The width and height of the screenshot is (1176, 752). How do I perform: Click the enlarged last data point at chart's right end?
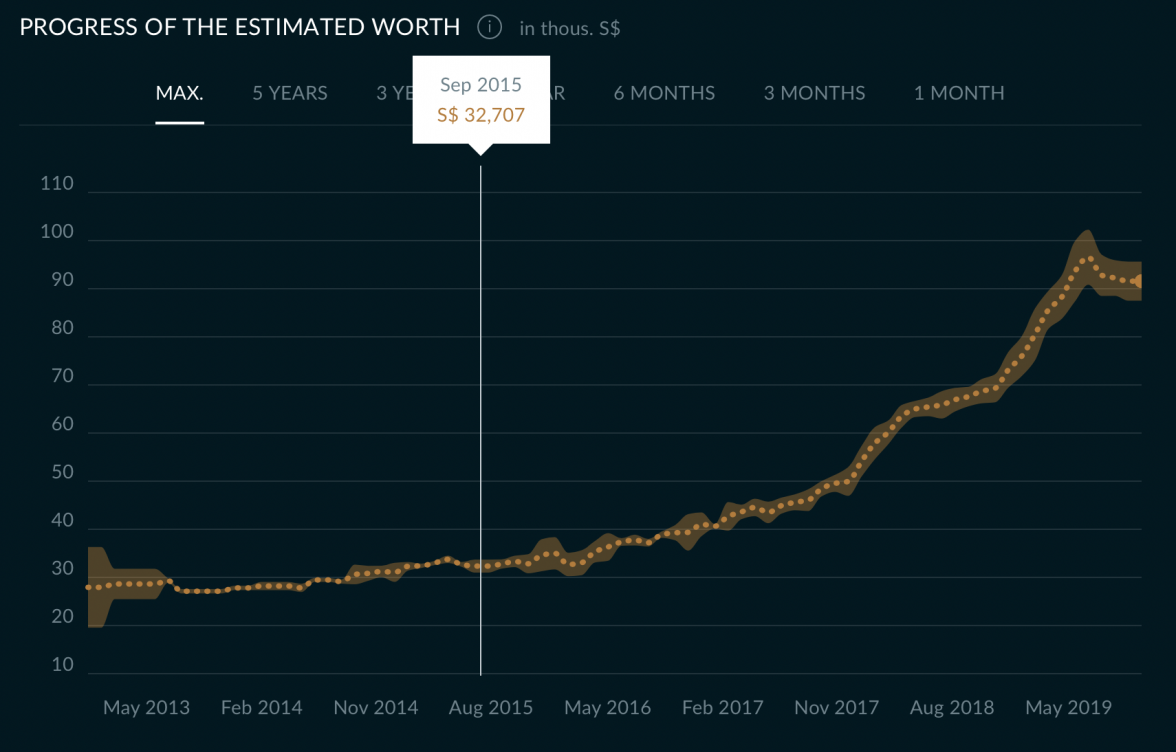[1138, 282]
